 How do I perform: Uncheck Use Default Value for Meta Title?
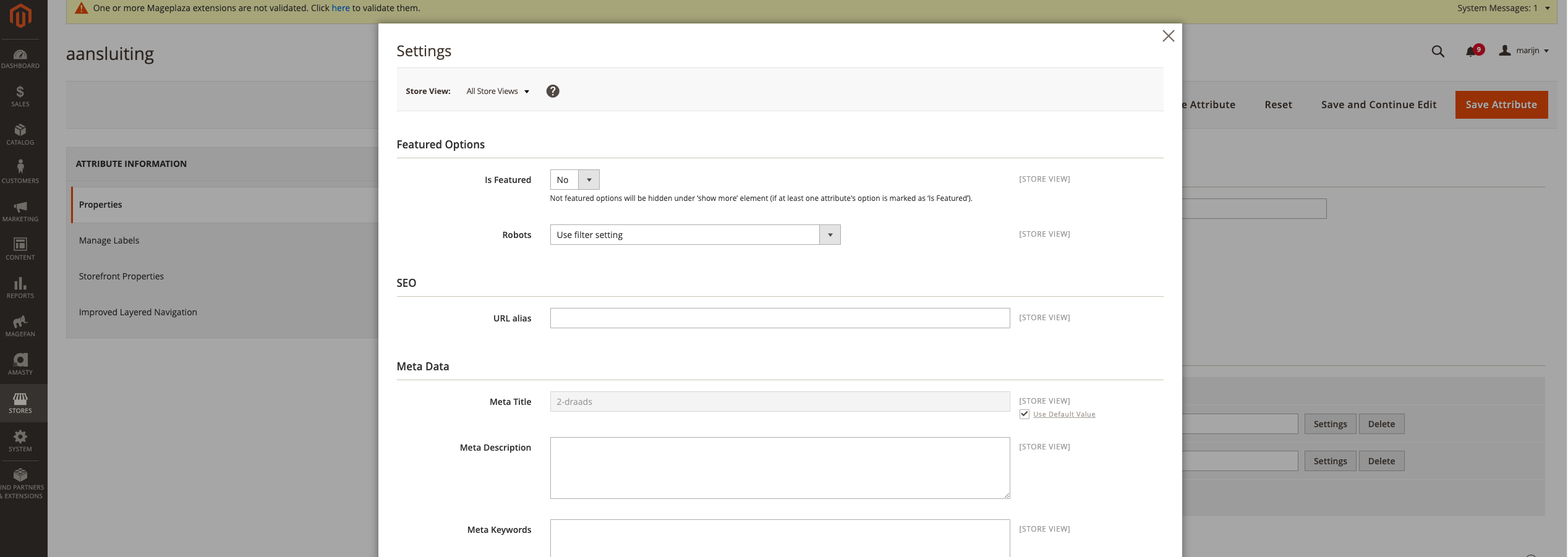pos(1025,414)
